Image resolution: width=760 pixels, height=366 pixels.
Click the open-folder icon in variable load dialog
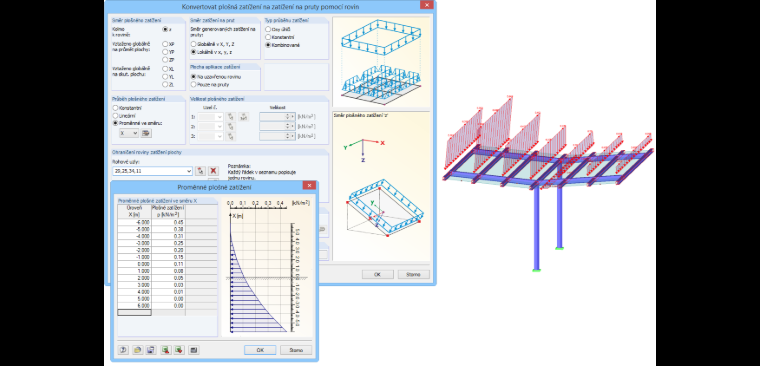pyautogui.click(x=138, y=350)
